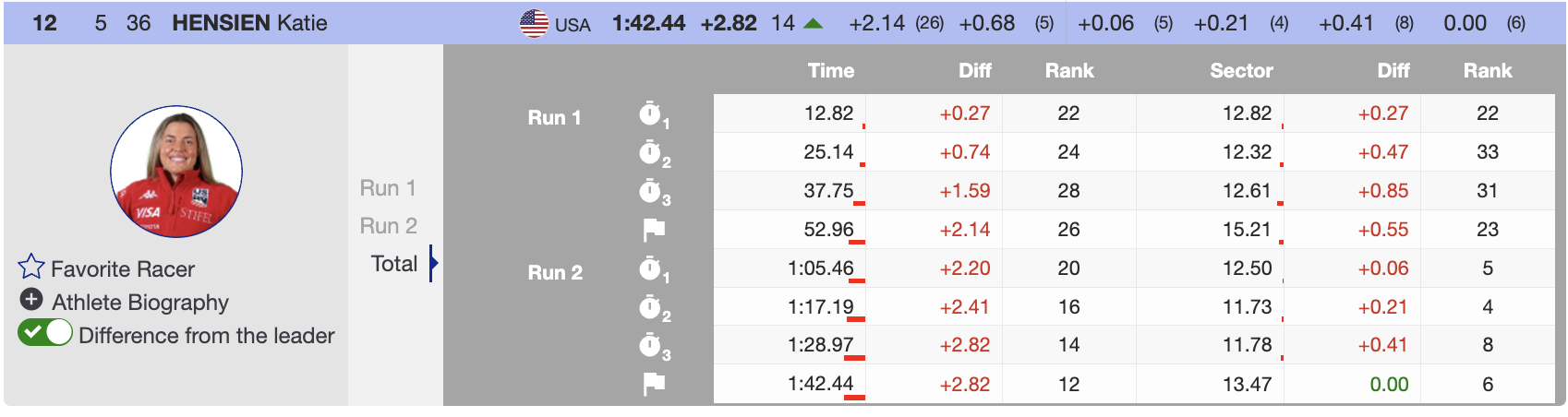1568x417 pixels.
Task: Click the Run 1 finish flag icon
Action: coord(654,230)
